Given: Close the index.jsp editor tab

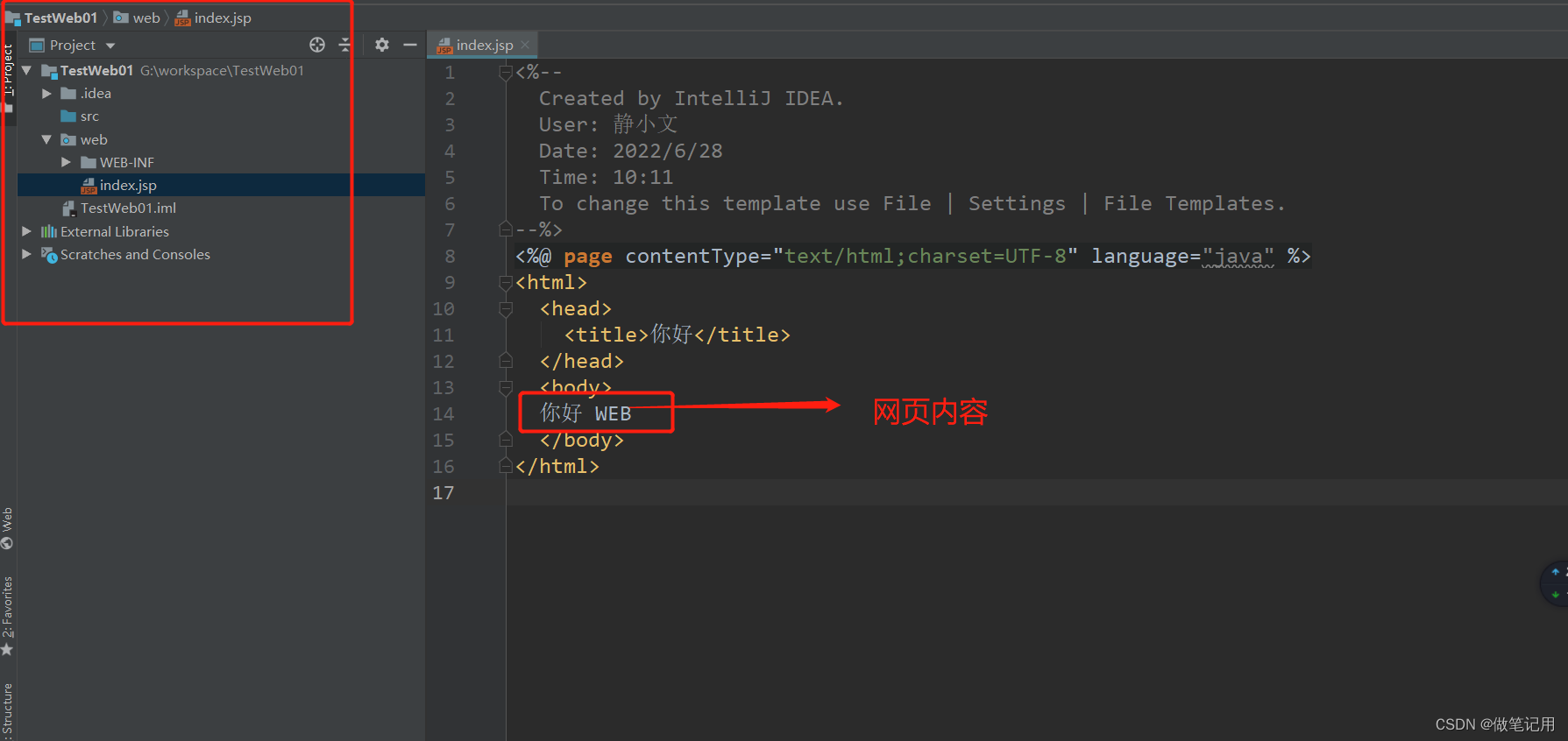Looking at the screenshot, I should 525,45.
